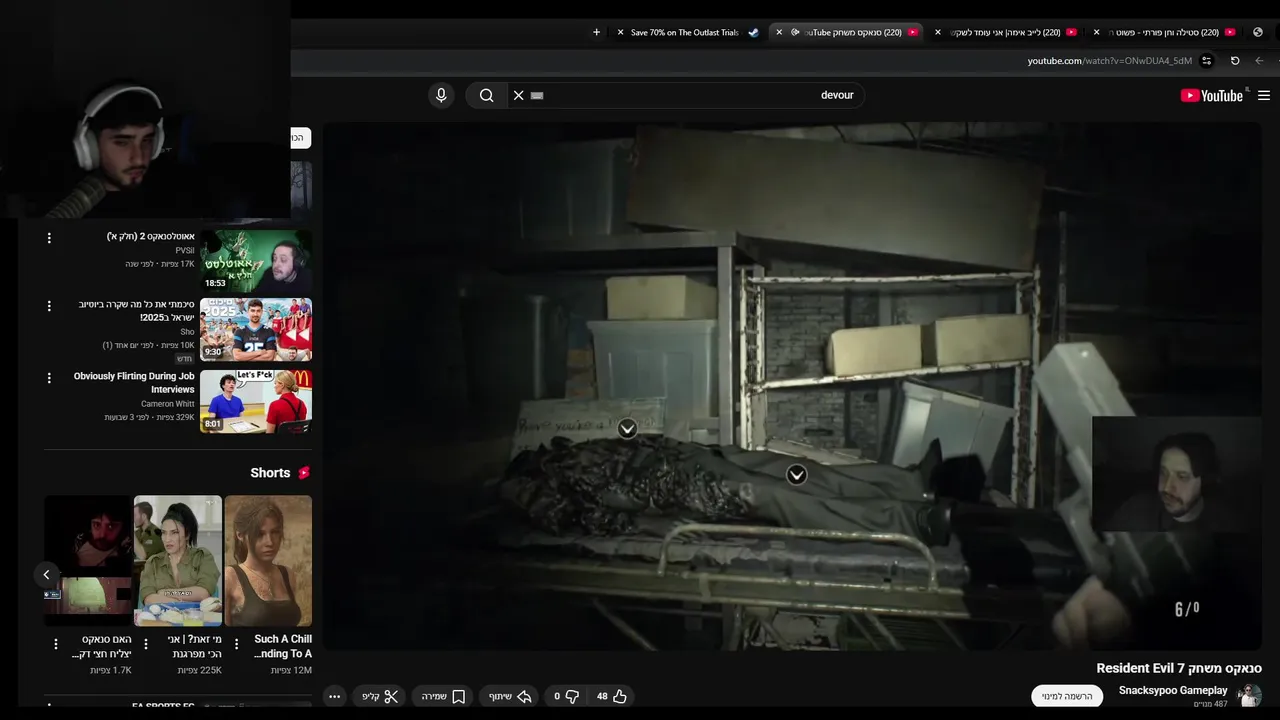Image resolution: width=1280 pixels, height=720 pixels.
Task: Click the magnifier search icon
Action: 486,95
